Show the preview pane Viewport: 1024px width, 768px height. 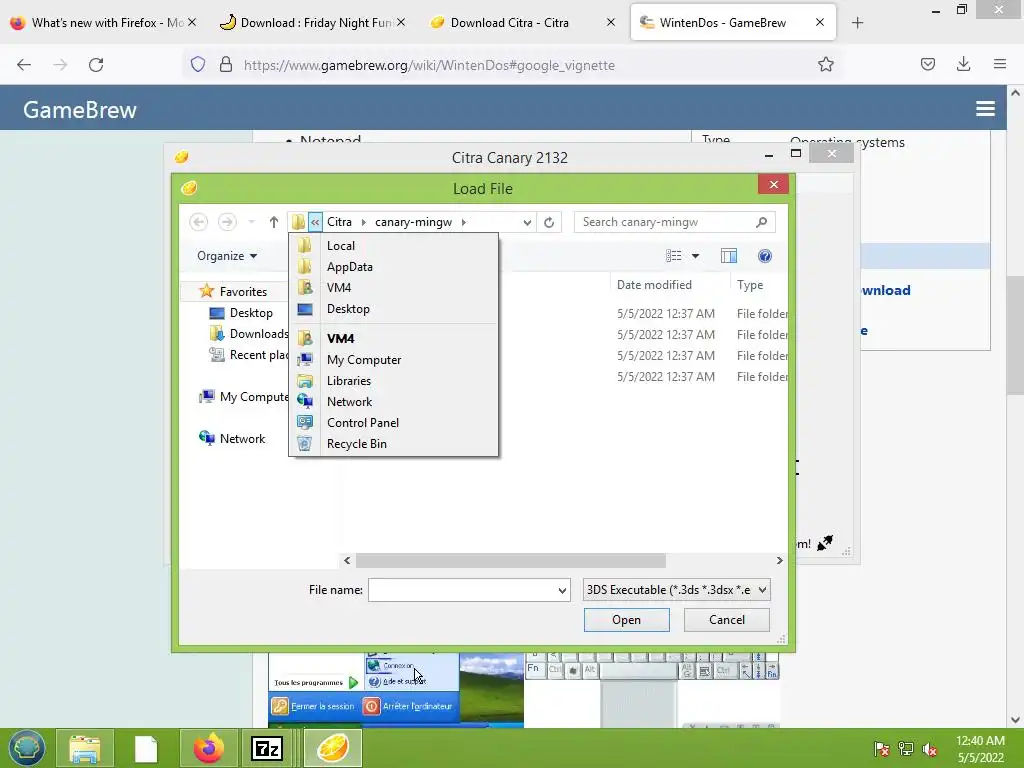click(x=729, y=256)
